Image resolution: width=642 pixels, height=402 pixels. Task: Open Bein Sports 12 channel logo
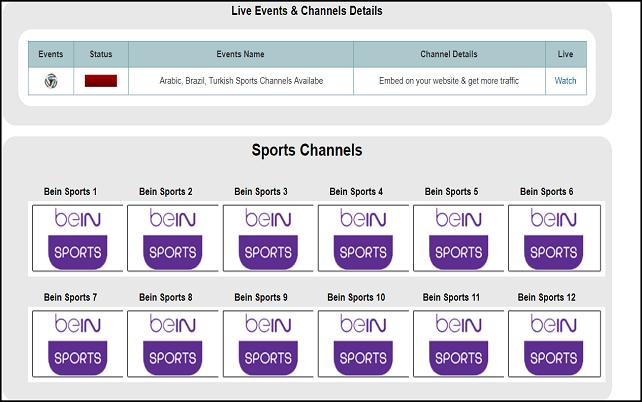pyautogui.click(x=554, y=344)
